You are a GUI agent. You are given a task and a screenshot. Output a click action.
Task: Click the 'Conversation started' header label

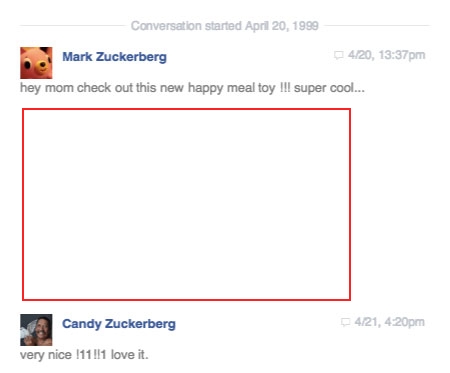(x=186, y=26)
